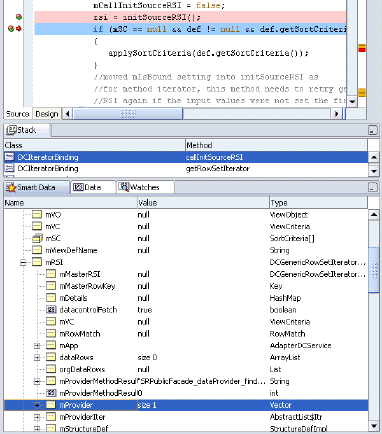Viewport: 382px width, 434px height.
Task: Select the callInitSourceRSI stack frame icon
Action: point(9,157)
